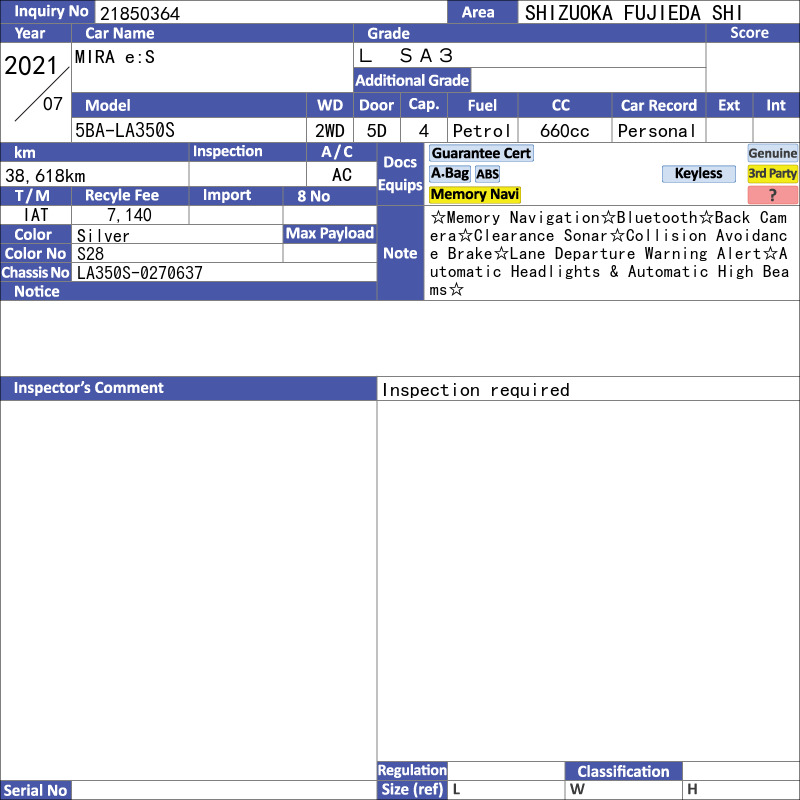
Task: Click the car name MIRA e:S
Action: click(115, 57)
